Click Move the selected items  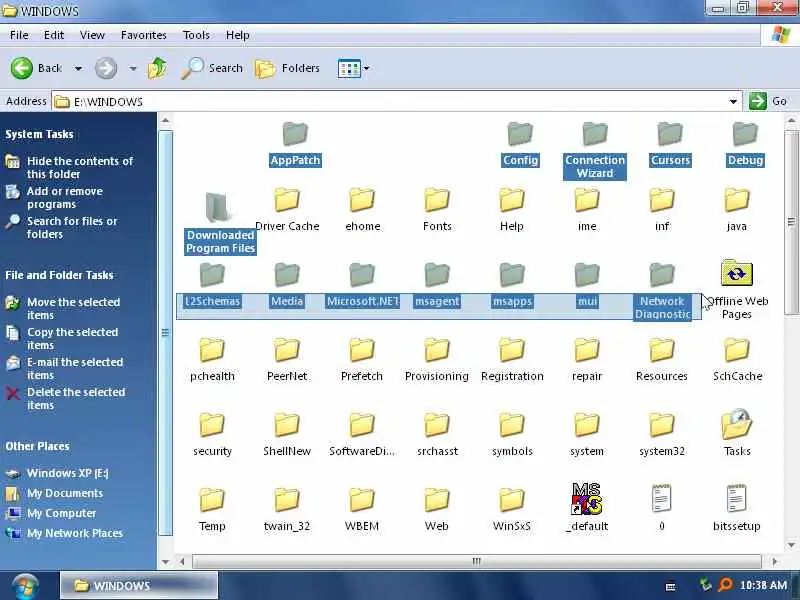(73, 308)
